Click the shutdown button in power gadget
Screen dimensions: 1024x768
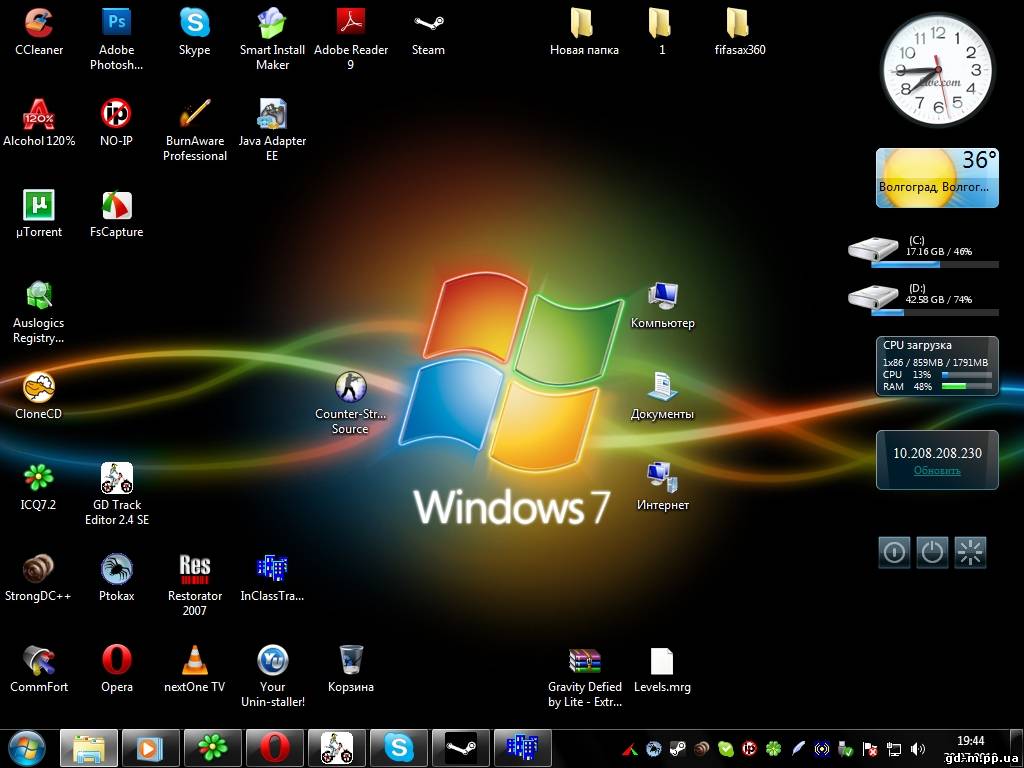tap(894, 552)
